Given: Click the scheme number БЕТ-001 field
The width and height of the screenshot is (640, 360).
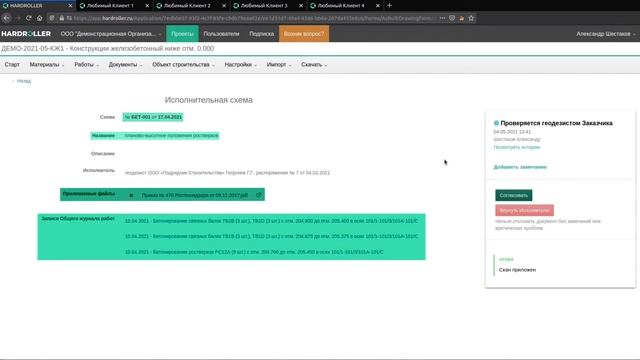Looking at the screenshot, I should (x=153, y=117).
